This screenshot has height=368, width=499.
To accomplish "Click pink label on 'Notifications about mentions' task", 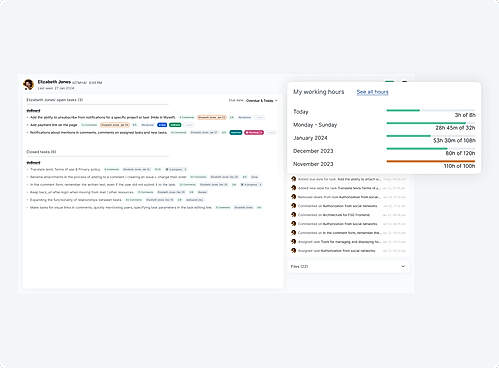I will click(254, 132).
